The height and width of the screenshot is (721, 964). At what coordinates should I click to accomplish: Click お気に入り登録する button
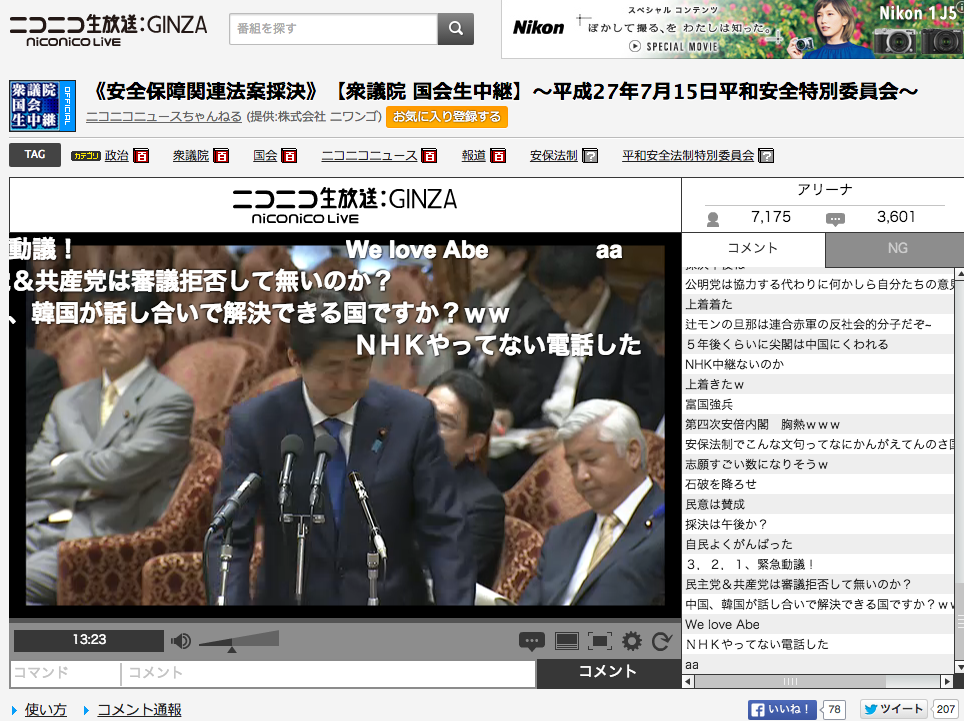tap(447, 117)
